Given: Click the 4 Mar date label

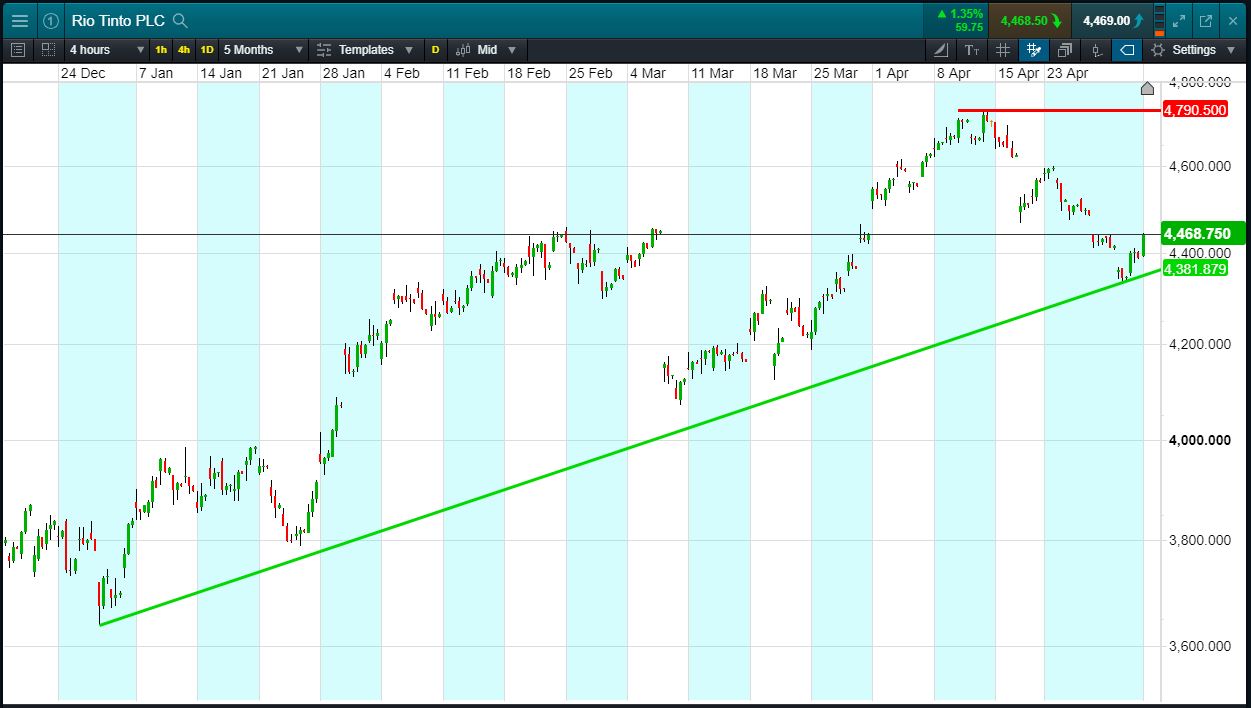Looking at the screenshot, I should click(648, 73).
